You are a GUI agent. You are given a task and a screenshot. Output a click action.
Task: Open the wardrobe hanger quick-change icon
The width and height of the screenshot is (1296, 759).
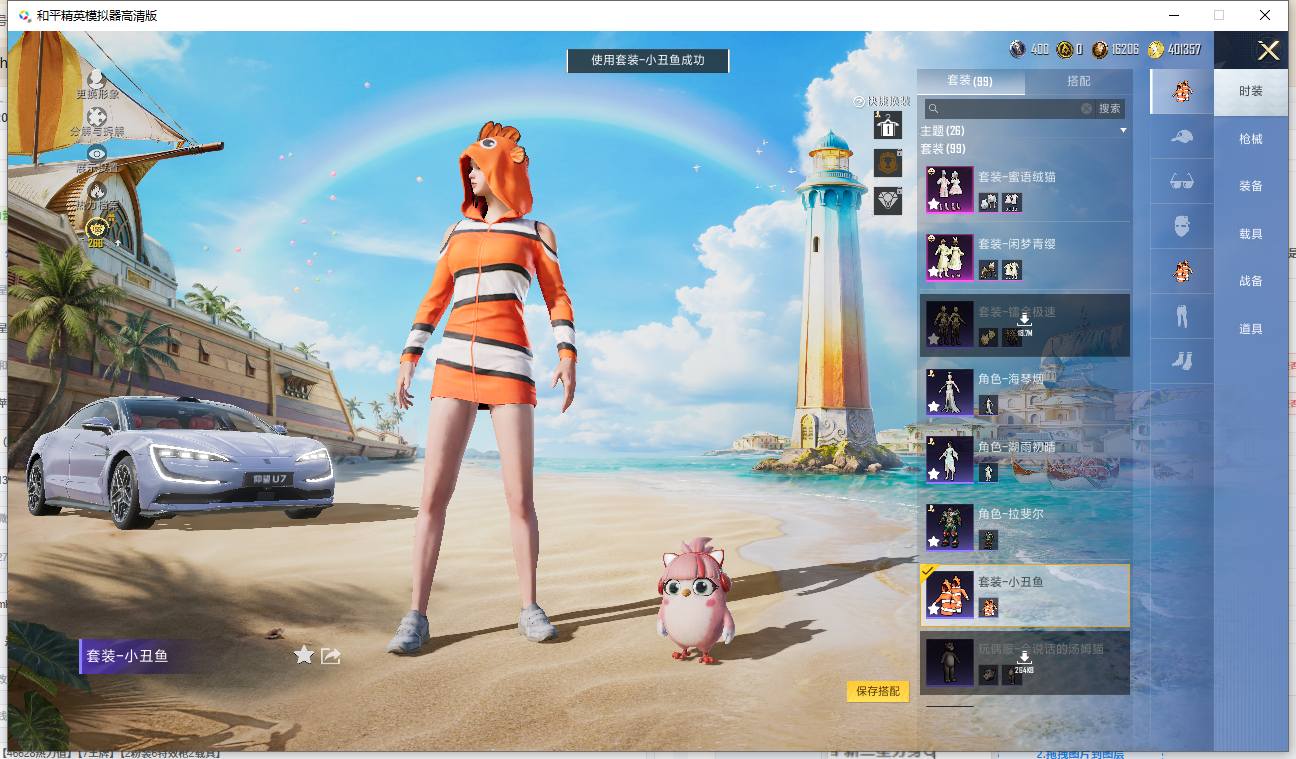coord(888,125)
